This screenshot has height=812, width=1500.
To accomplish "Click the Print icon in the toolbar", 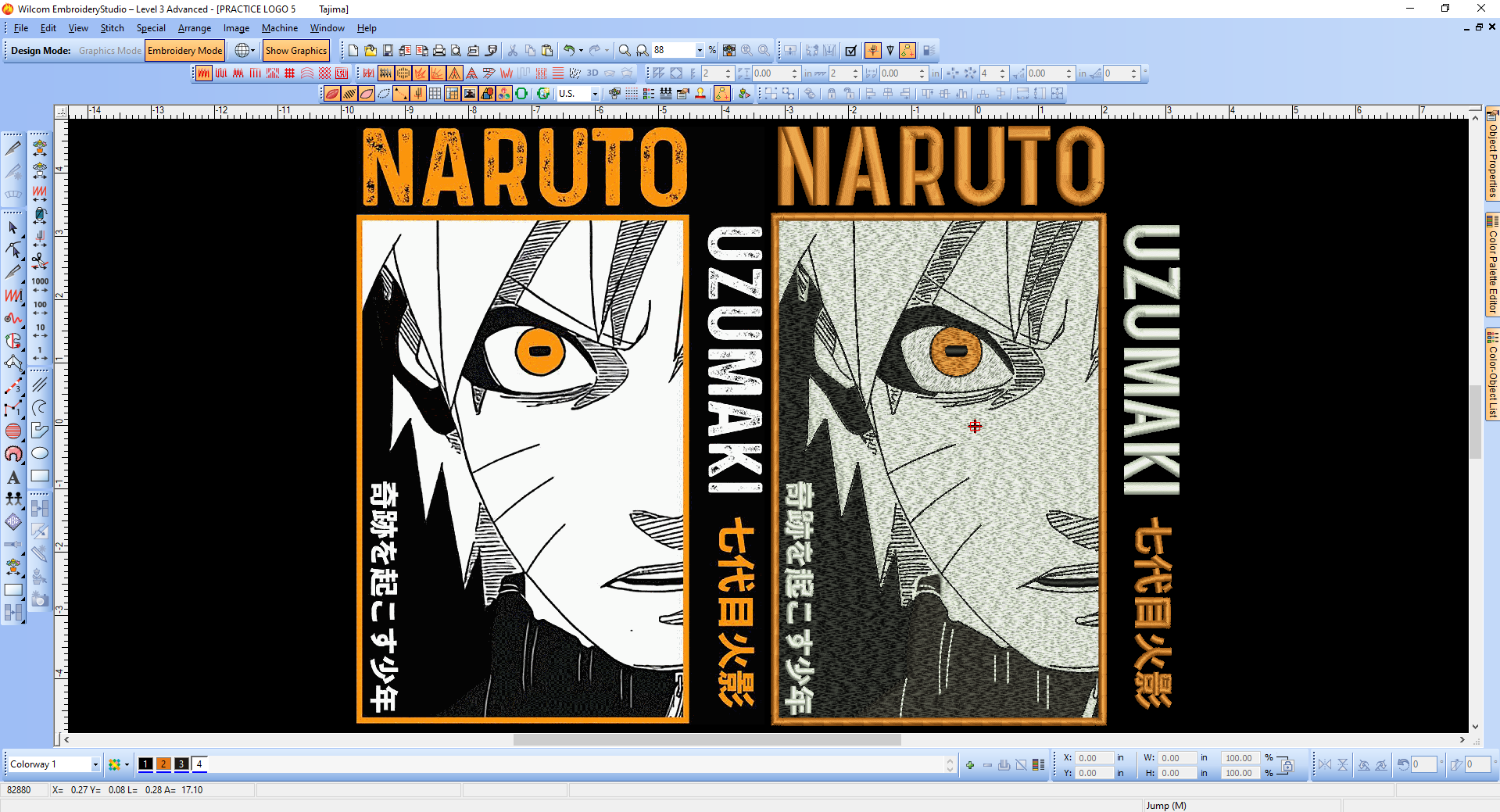I will (439, 51).
